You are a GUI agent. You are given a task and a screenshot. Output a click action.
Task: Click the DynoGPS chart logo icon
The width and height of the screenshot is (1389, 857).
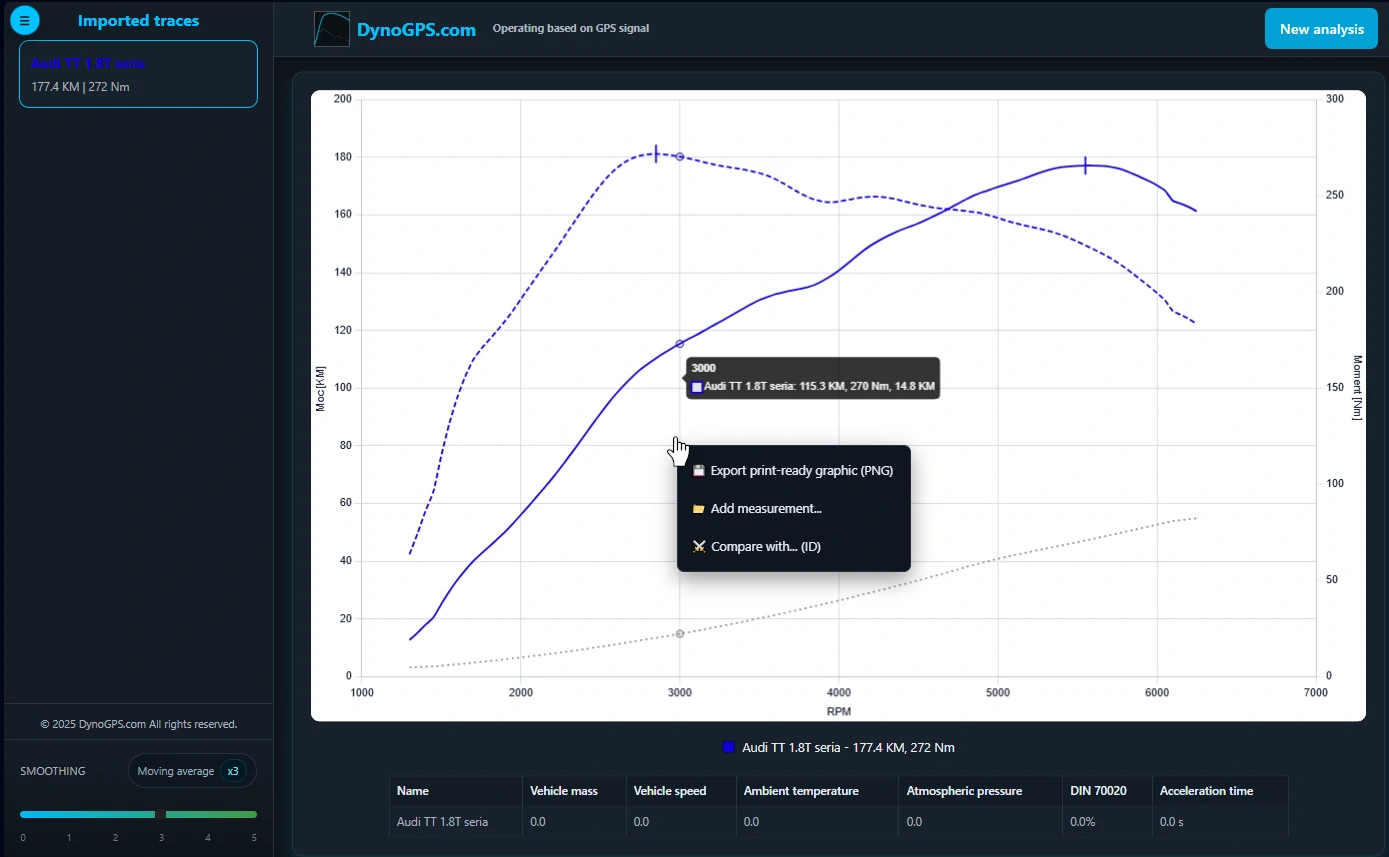pos(331,29)
